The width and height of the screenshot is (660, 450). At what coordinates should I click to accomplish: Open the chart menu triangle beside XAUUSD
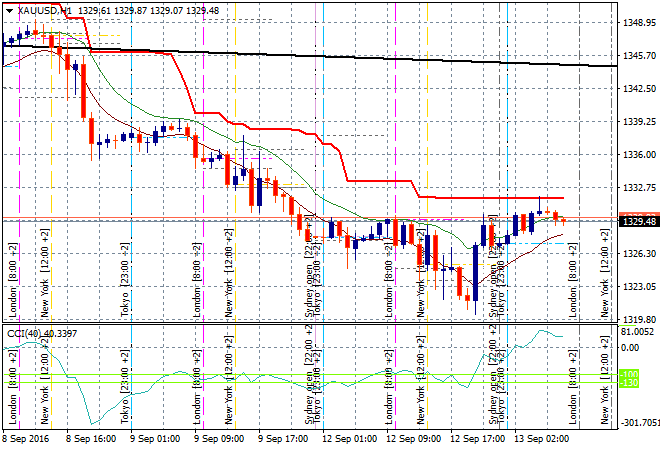coord(9,9)
